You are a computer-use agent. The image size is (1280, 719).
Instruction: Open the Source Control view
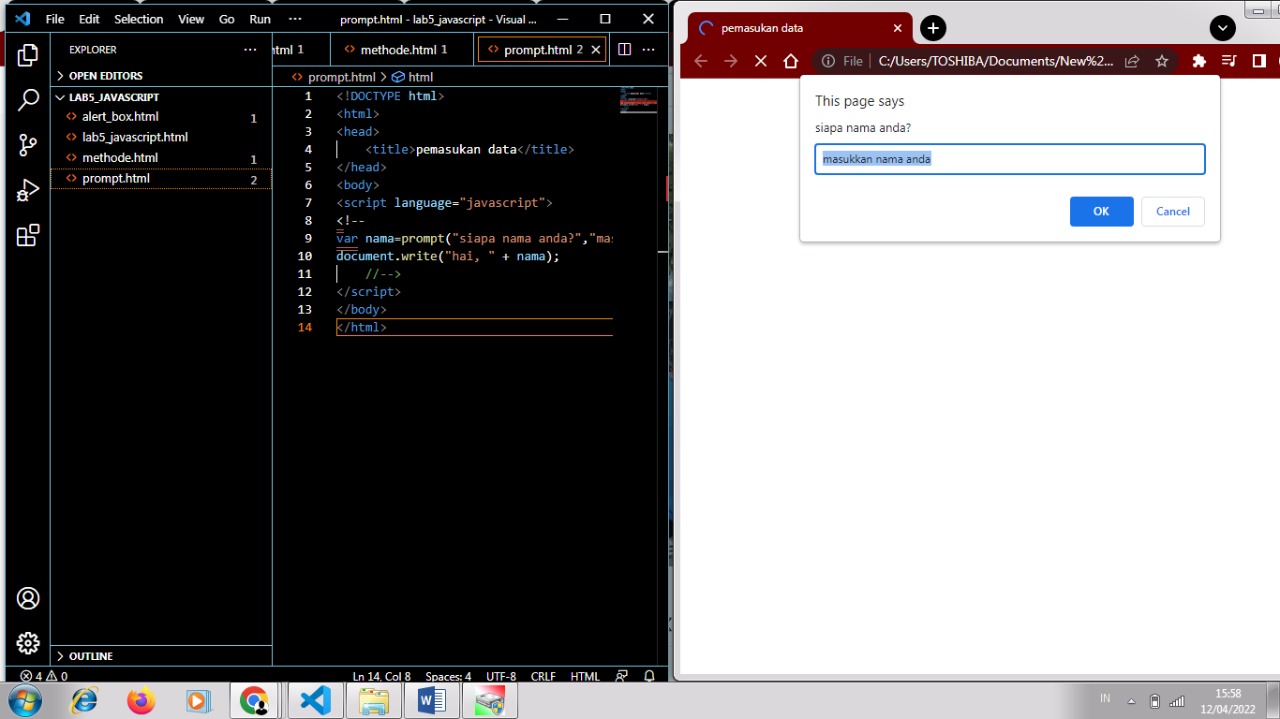[x=27, y=145]
